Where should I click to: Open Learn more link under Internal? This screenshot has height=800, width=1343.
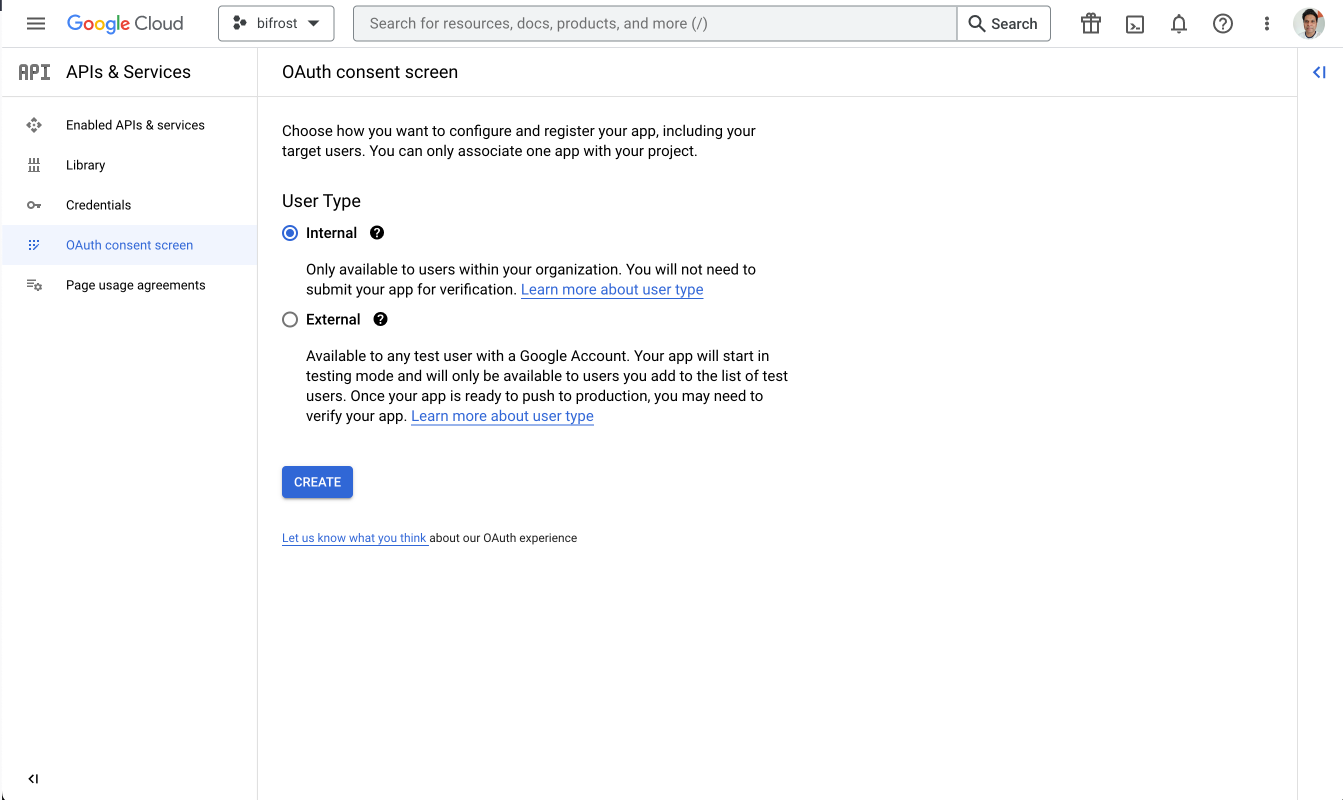tap(612, 290)
